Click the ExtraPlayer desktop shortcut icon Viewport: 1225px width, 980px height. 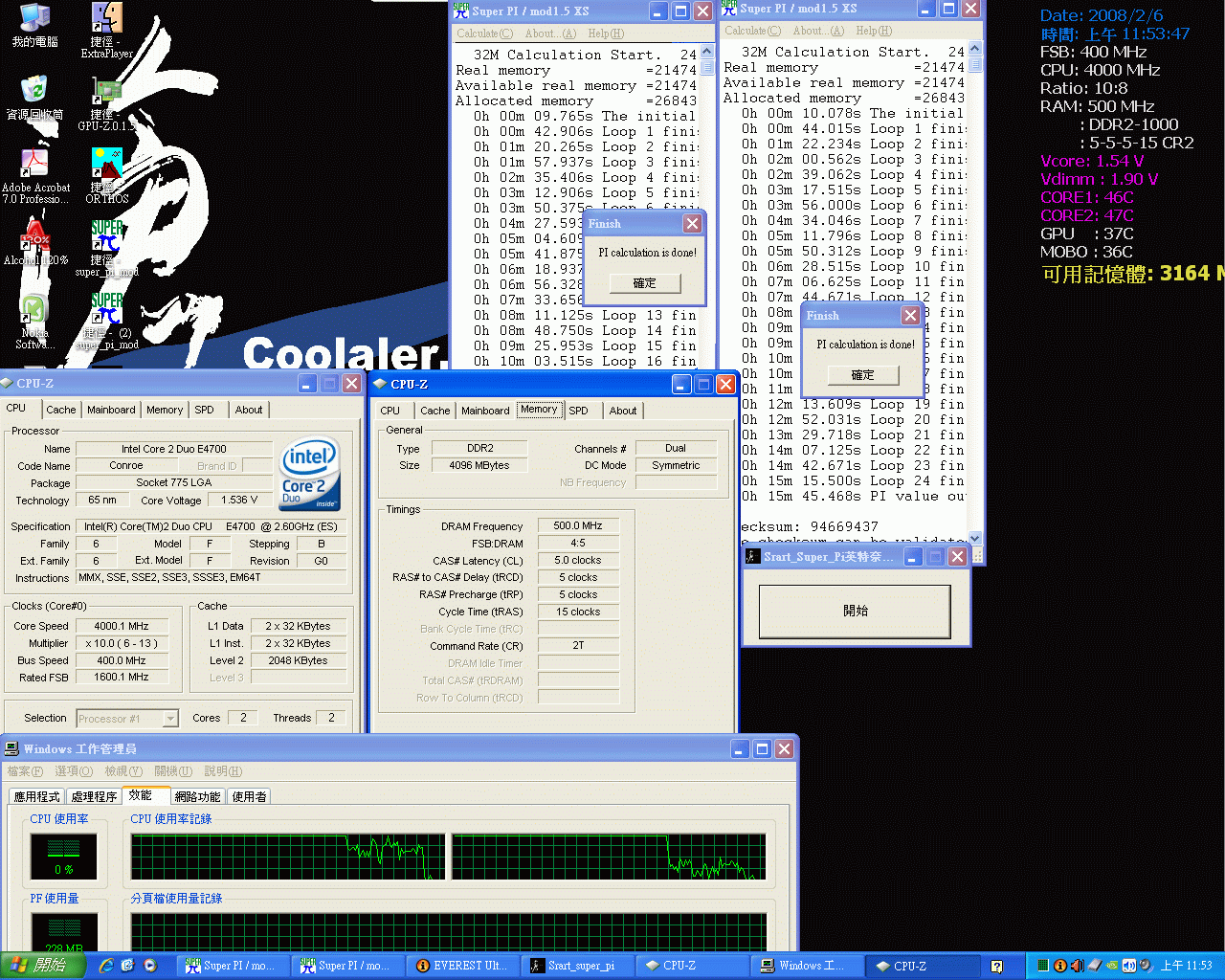pos(106,19)
